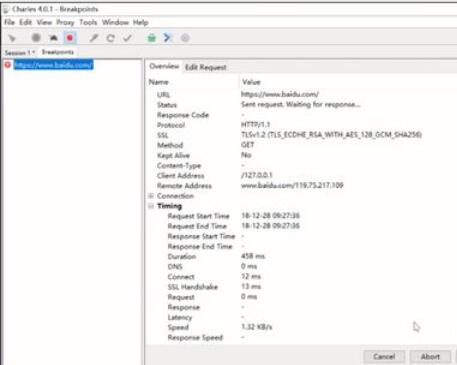Expand the Connection row

click(151, 196)
